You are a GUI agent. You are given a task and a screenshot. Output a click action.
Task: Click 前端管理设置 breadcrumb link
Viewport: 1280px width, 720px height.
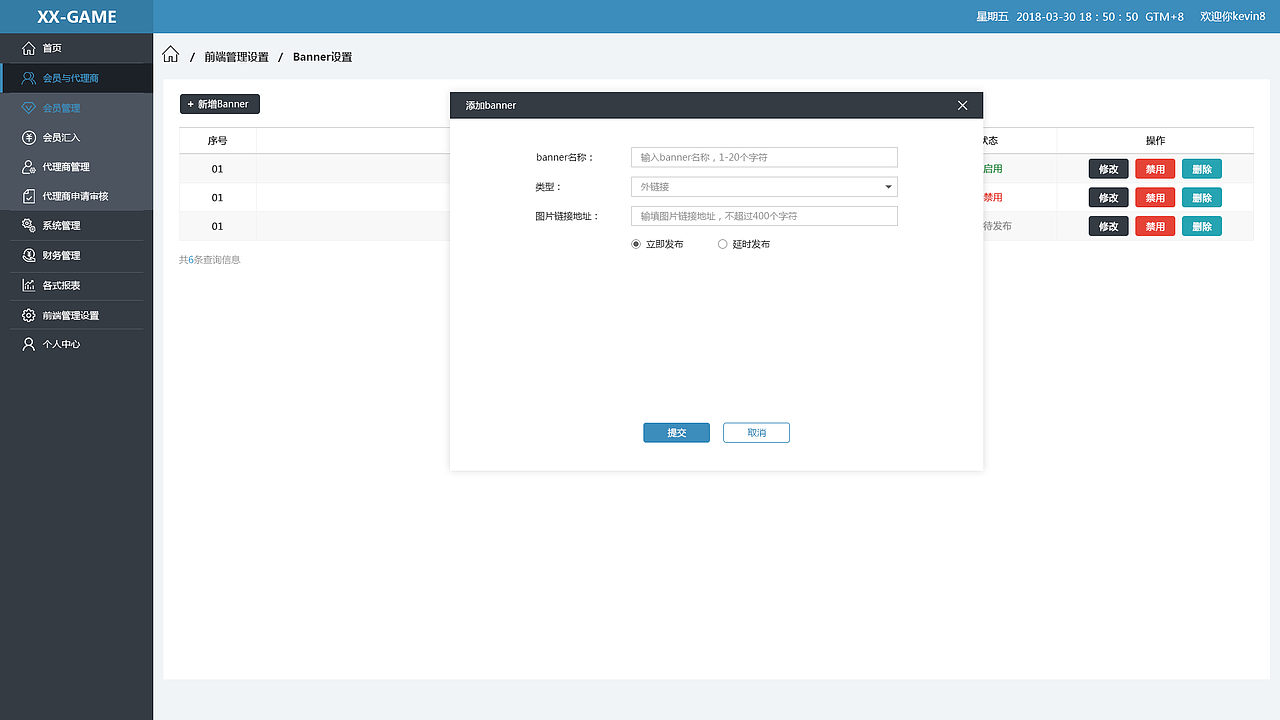236,57
